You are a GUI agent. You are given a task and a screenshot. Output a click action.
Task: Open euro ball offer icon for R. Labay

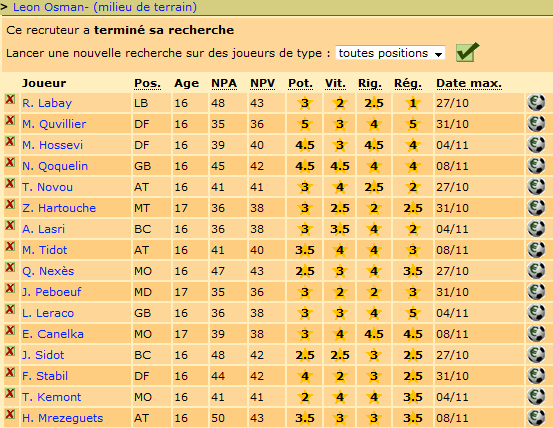pos(536,103)
